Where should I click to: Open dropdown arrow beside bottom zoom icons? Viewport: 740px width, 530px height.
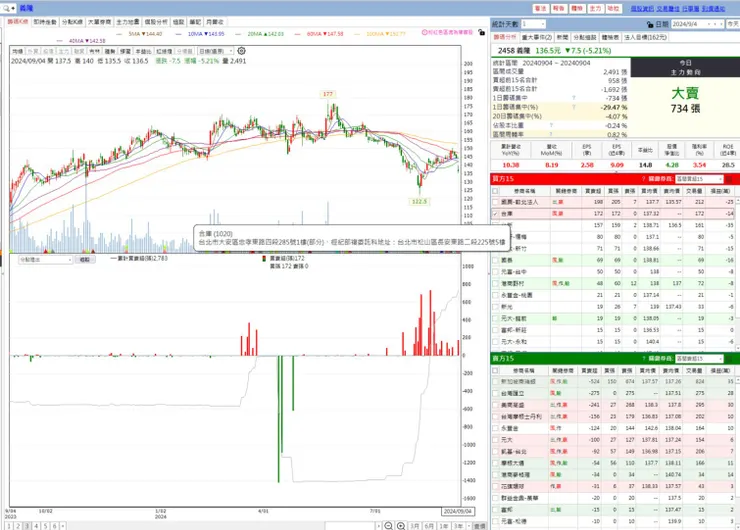coord(378,526)
